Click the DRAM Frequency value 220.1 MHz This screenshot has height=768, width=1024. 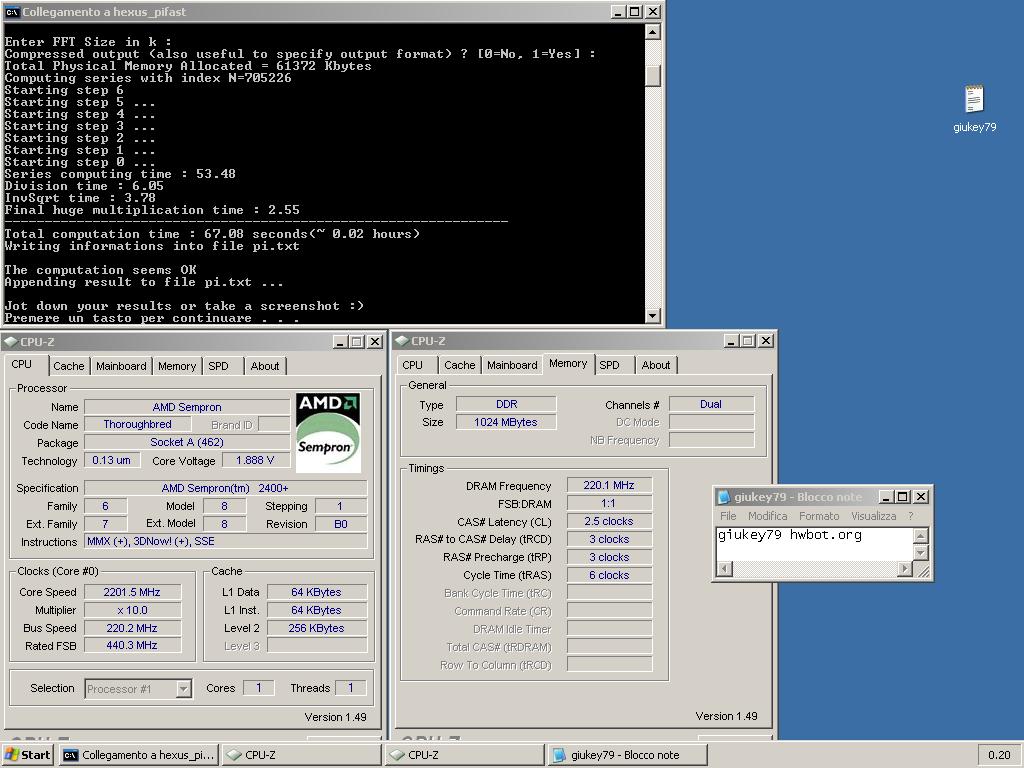pos(609,485)
